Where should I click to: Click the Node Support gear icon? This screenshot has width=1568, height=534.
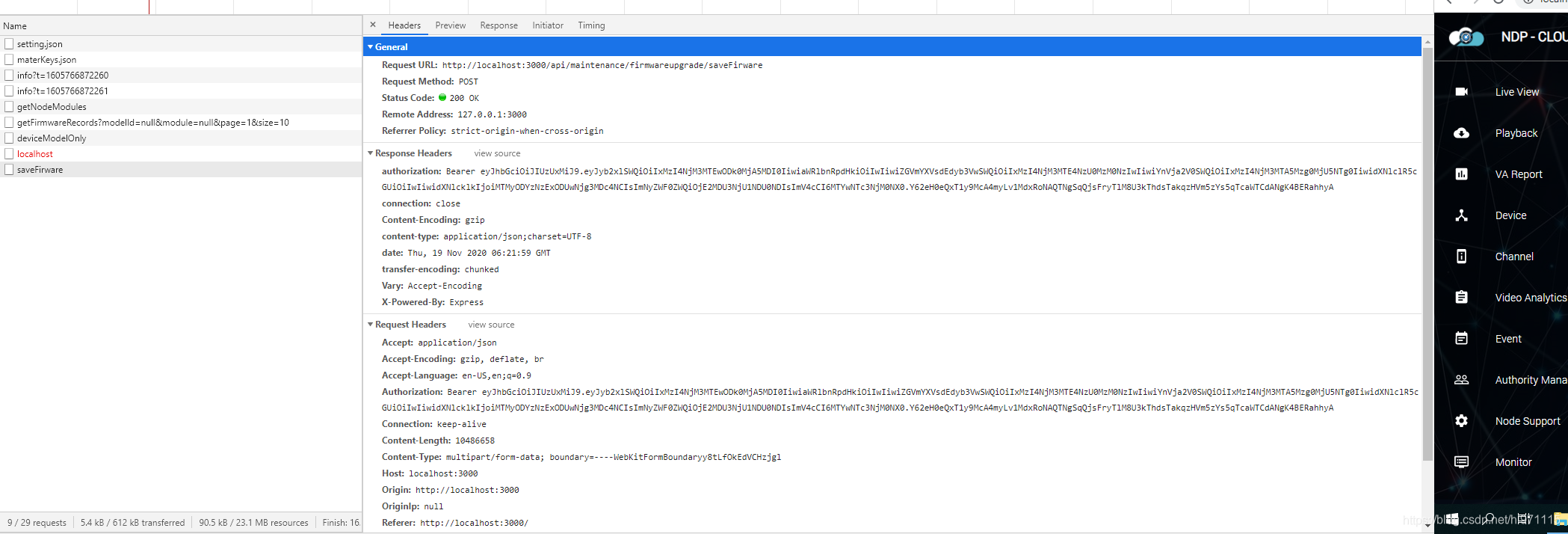pyautogui.click(x=1461, y=421)
